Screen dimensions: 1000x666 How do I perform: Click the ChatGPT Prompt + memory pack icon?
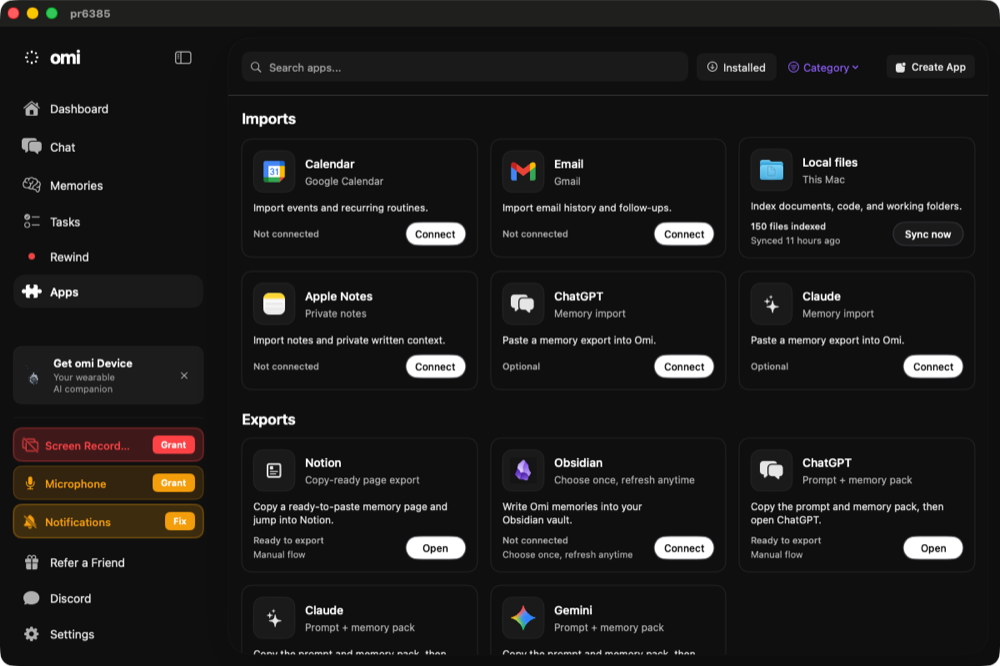[771, 471]
